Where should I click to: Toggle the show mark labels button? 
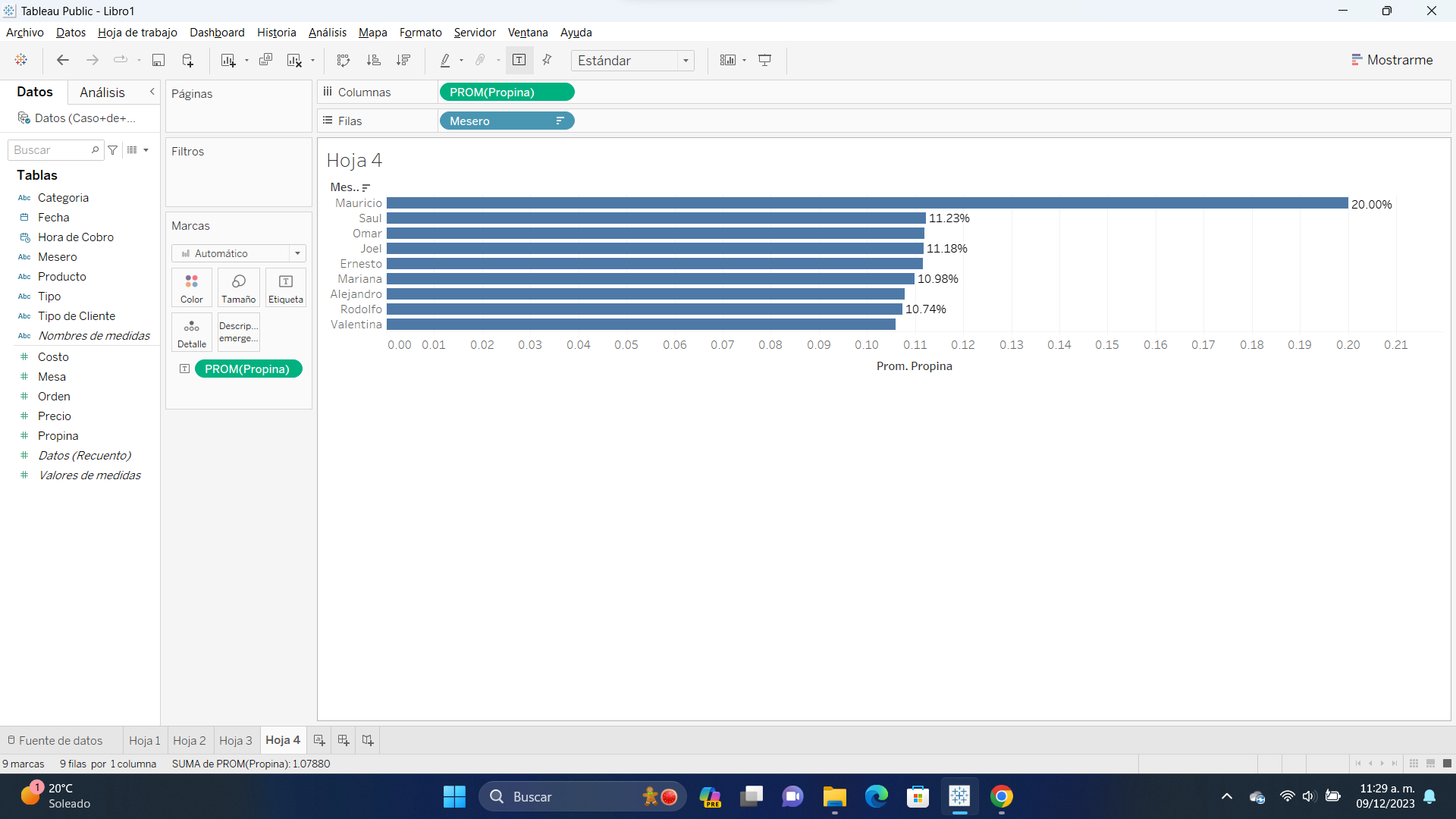519,60
